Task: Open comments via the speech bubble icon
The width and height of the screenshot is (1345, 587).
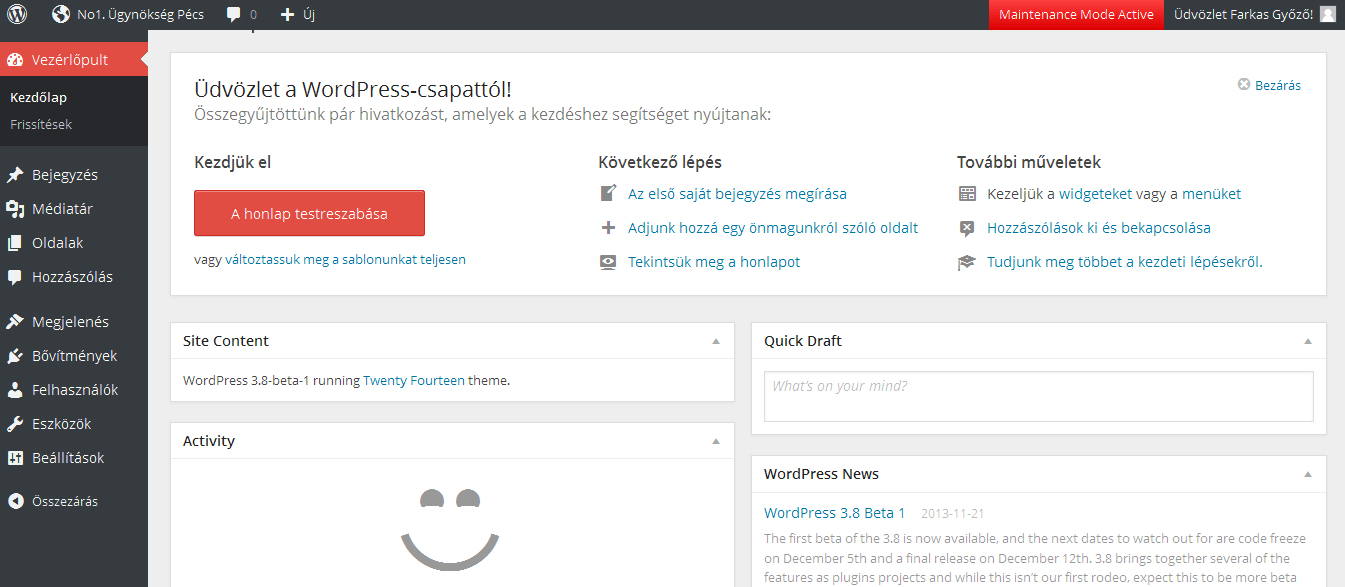Action: click(234, 14)
